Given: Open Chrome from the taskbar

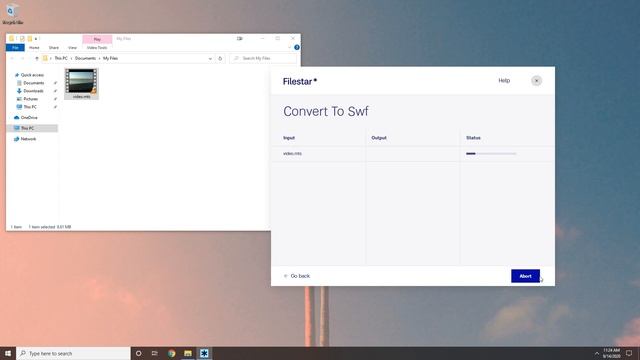Looking at the screenshot, I should coord(171,353).
